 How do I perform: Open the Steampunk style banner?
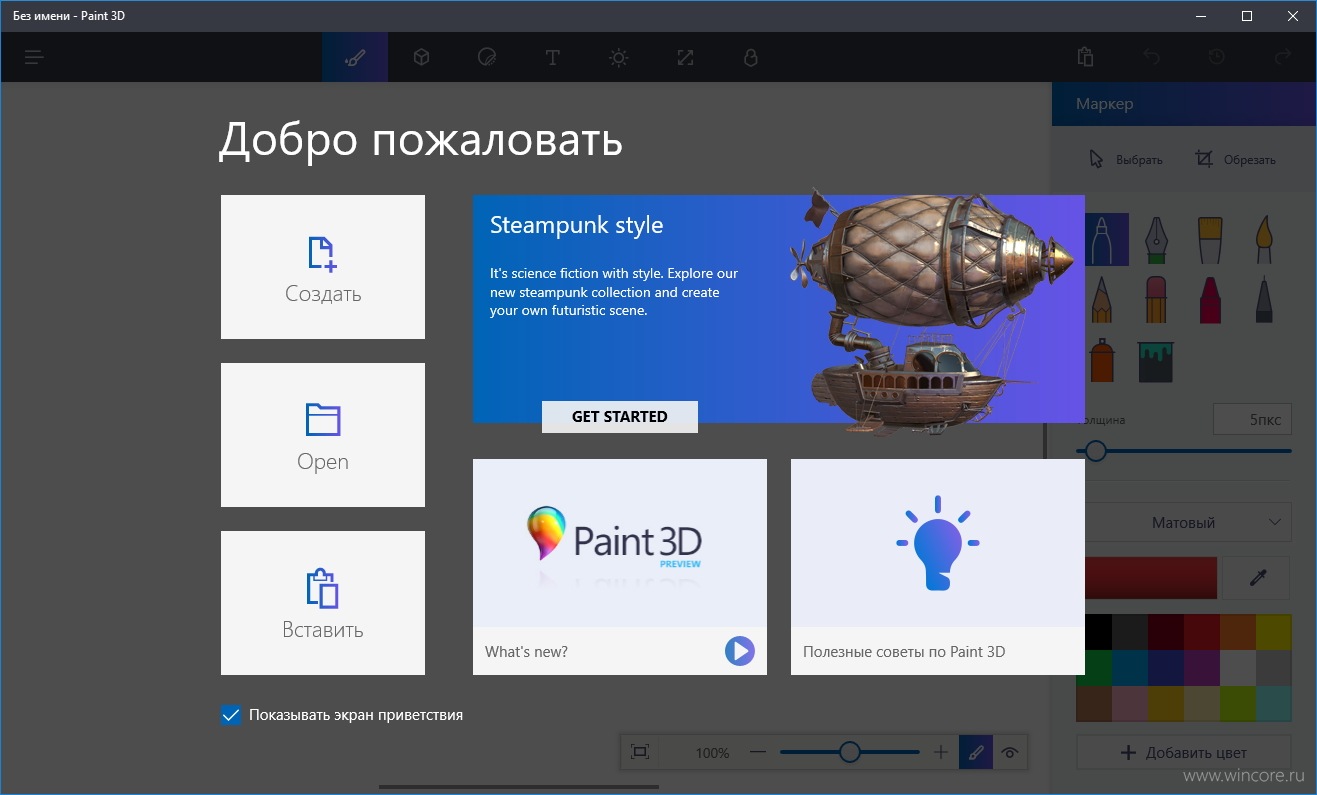(778, 309)
